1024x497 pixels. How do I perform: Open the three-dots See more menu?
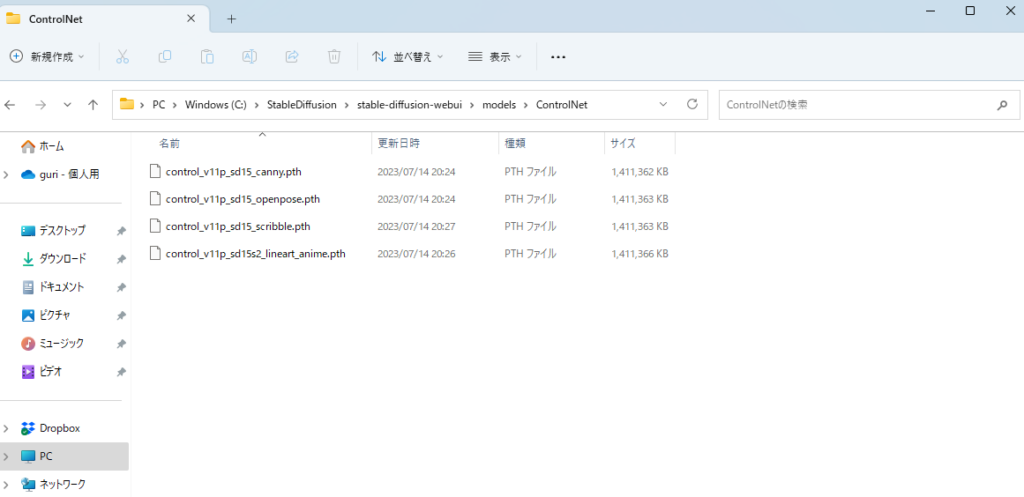coord(559,57)
